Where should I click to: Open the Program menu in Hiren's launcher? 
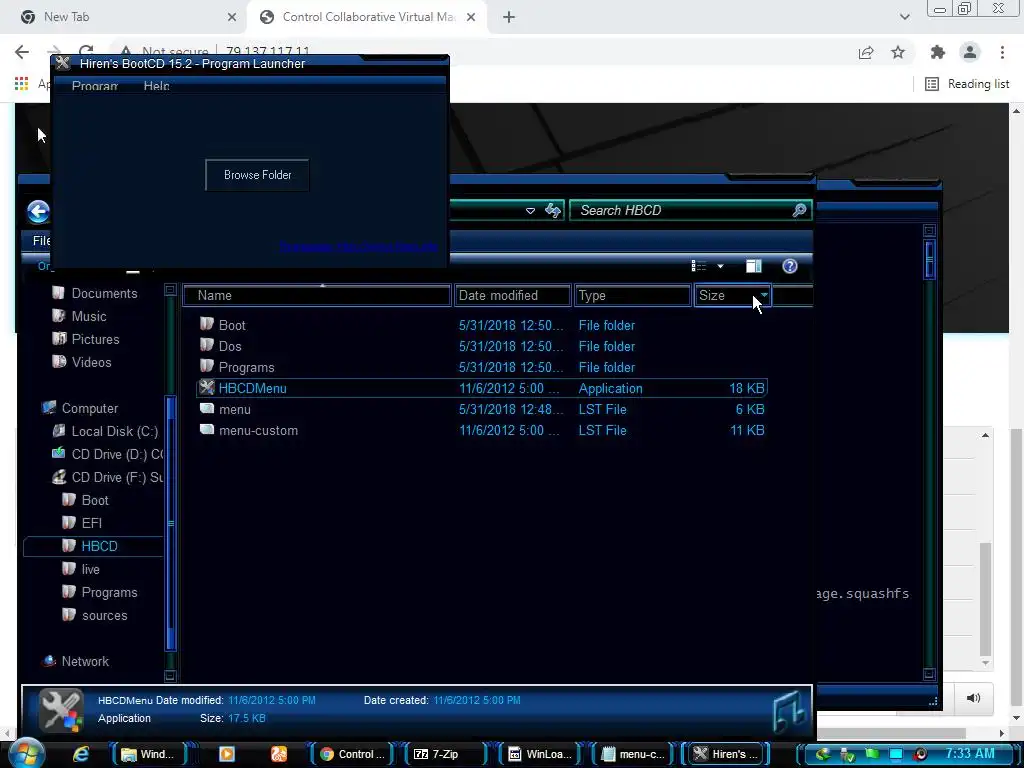95,86
